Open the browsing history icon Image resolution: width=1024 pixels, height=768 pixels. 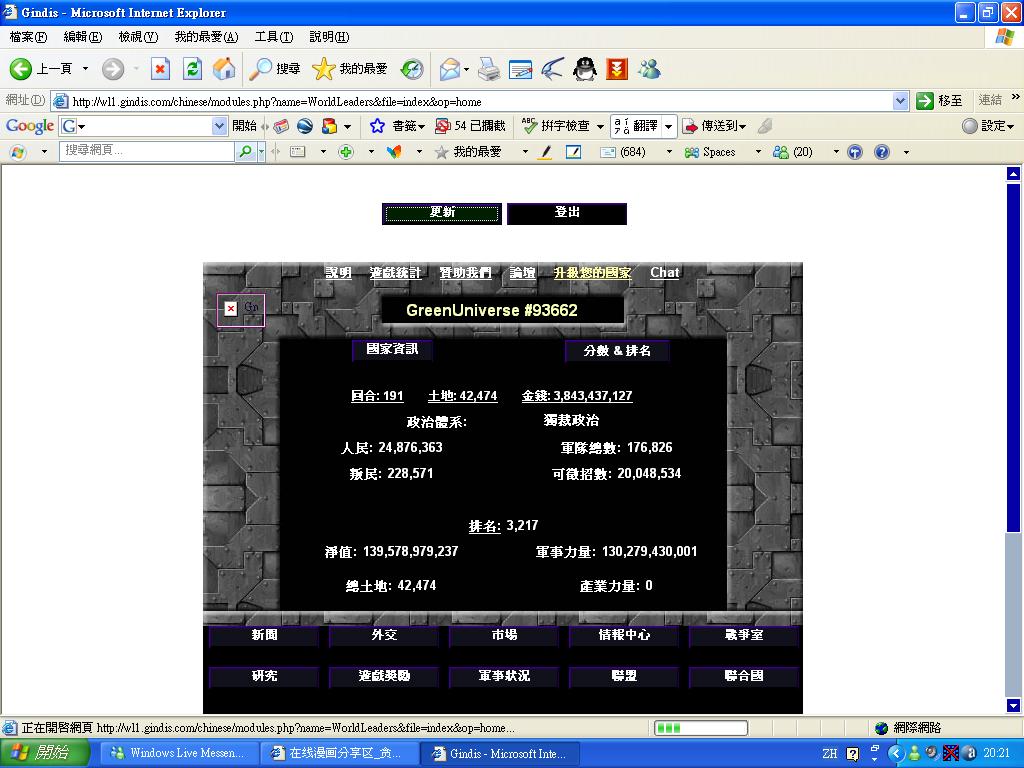(412, 69)
